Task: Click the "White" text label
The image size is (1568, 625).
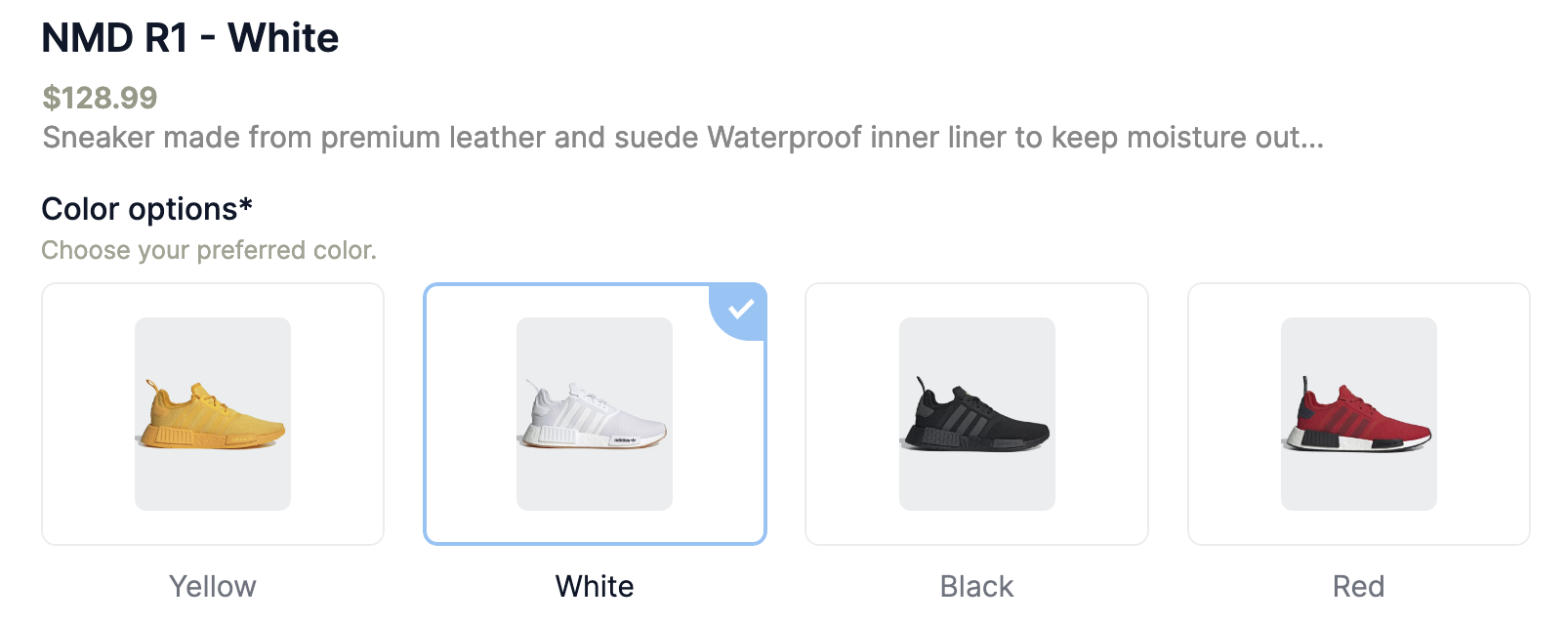Action: [x=595, y=586]
